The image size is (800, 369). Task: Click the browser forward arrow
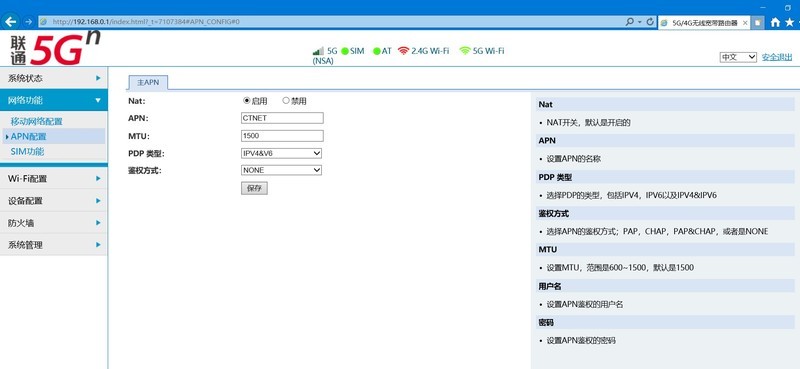pyautogui.click(x=29, y=22)
